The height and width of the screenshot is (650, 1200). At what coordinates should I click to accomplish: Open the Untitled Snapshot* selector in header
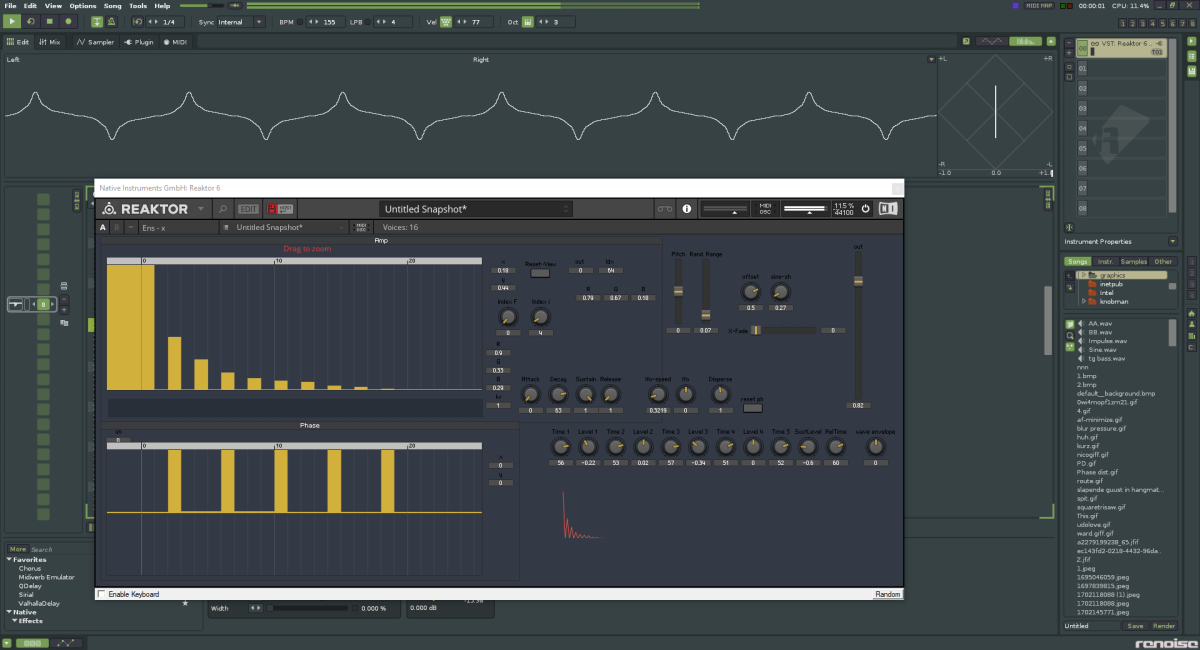(477, 209)
